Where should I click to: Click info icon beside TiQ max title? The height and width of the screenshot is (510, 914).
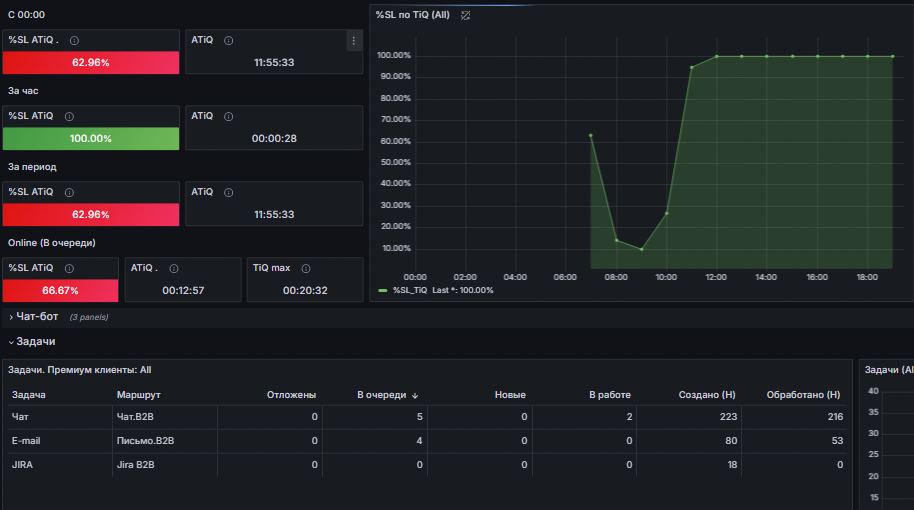click(306, 268)
